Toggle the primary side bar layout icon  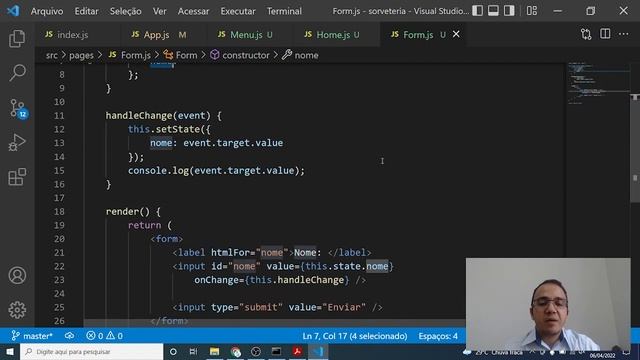pos(478,11)
